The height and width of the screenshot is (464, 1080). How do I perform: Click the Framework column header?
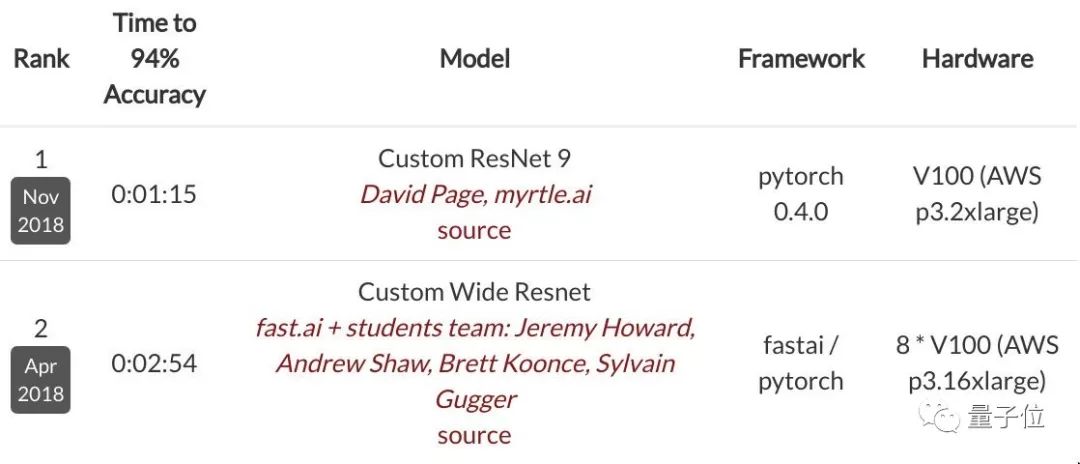[801, 58]
